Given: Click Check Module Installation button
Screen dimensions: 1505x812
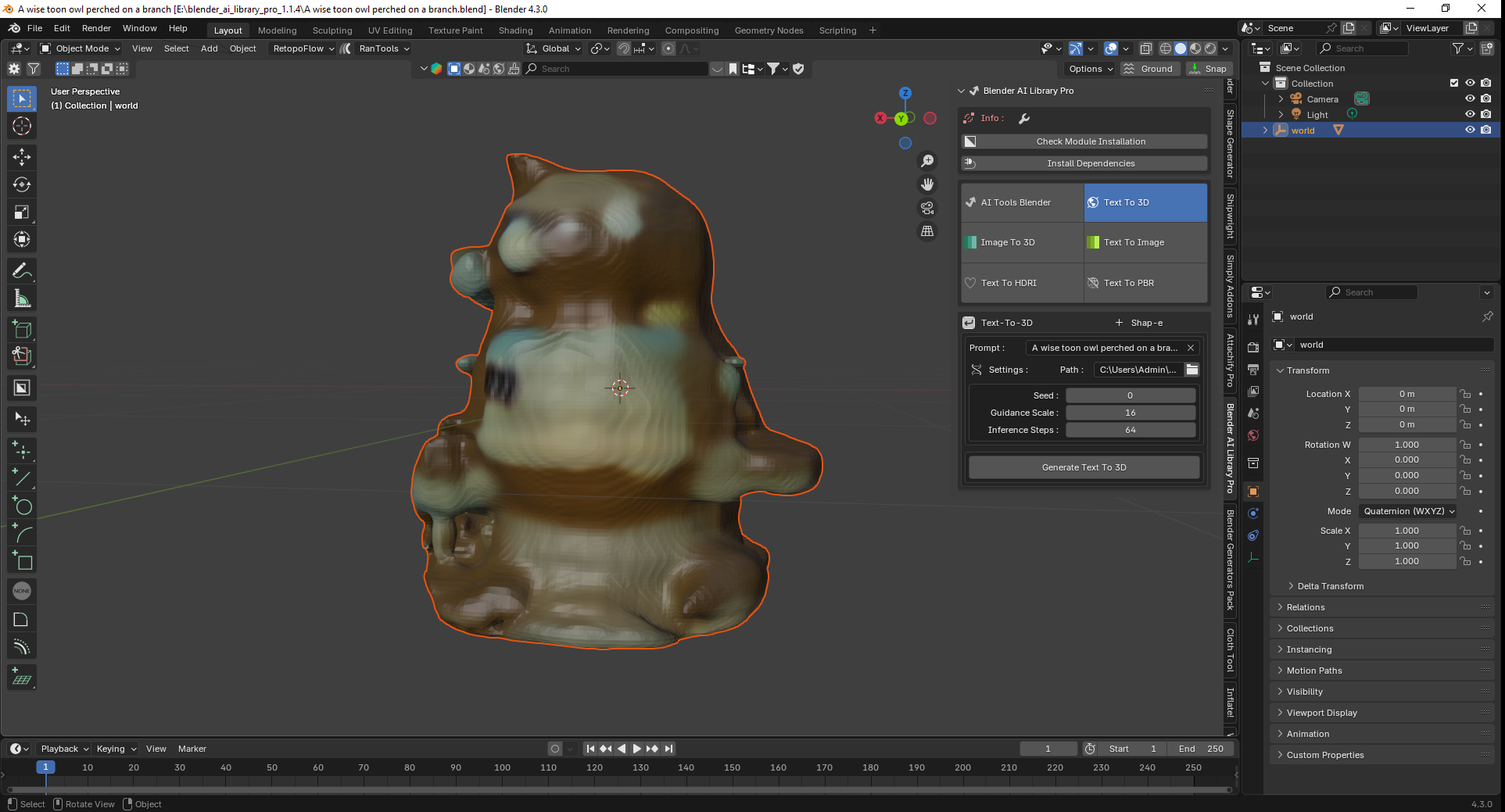Looking at the screenshot, I should click(1090, 141).
